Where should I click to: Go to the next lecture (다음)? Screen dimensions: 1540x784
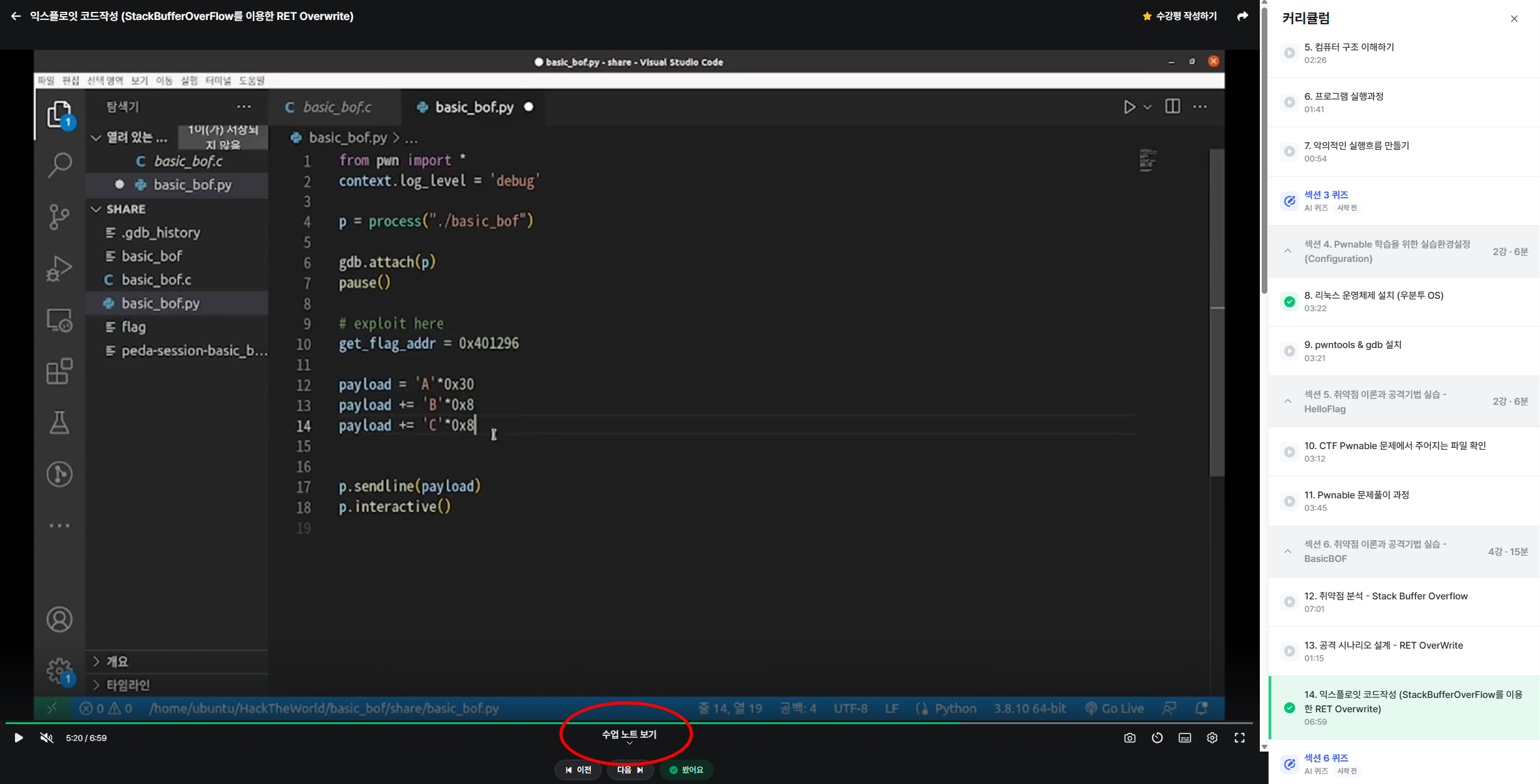click(x=630, y=770)
